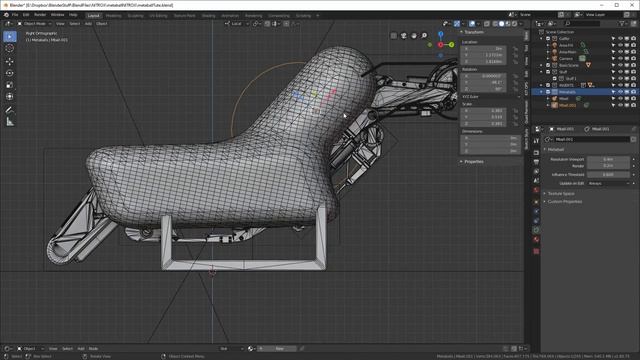Select the Move tool

pyautogui.click(x=10, y=61)
